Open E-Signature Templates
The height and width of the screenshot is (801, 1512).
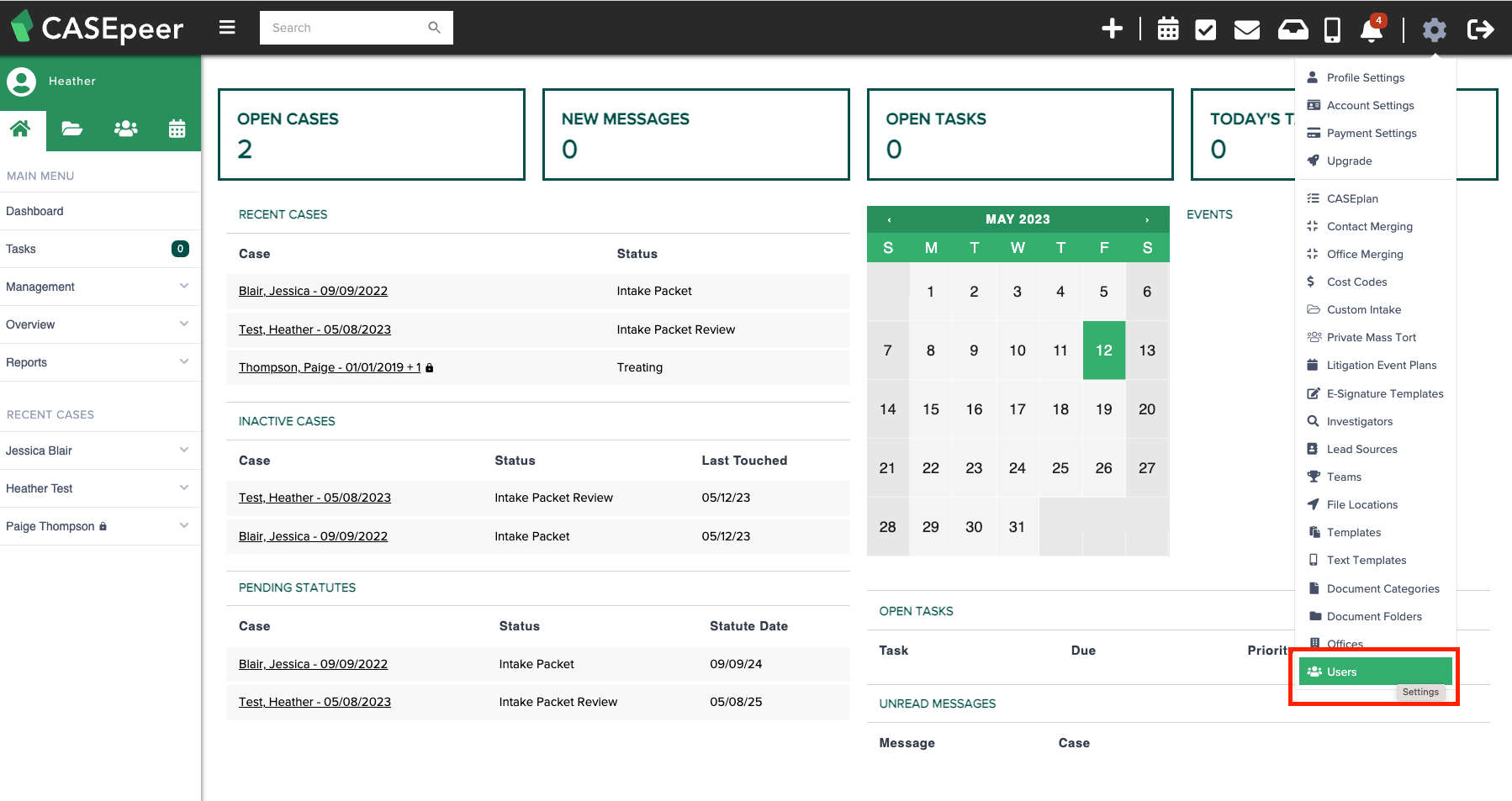tap(1376, 393)
